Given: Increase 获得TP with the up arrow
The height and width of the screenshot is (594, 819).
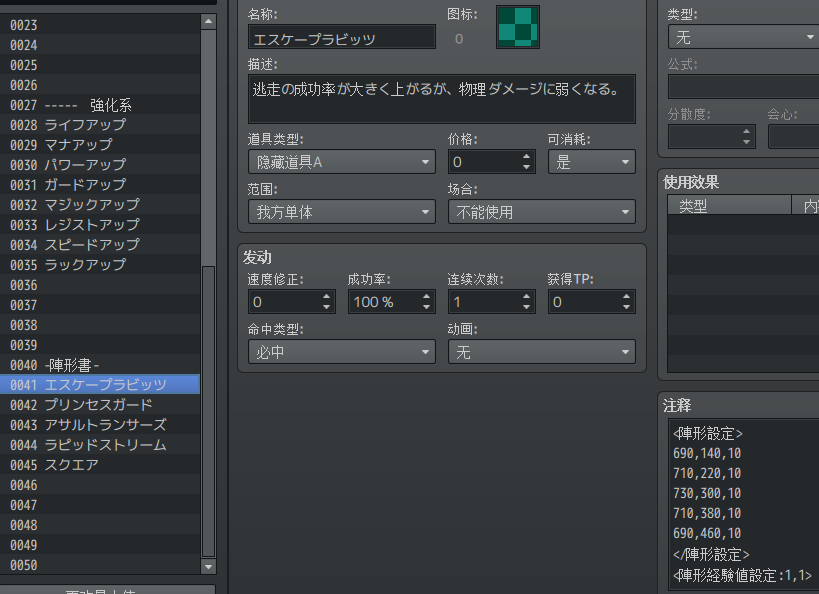Looking at the screenshot, I should point(626,296).
